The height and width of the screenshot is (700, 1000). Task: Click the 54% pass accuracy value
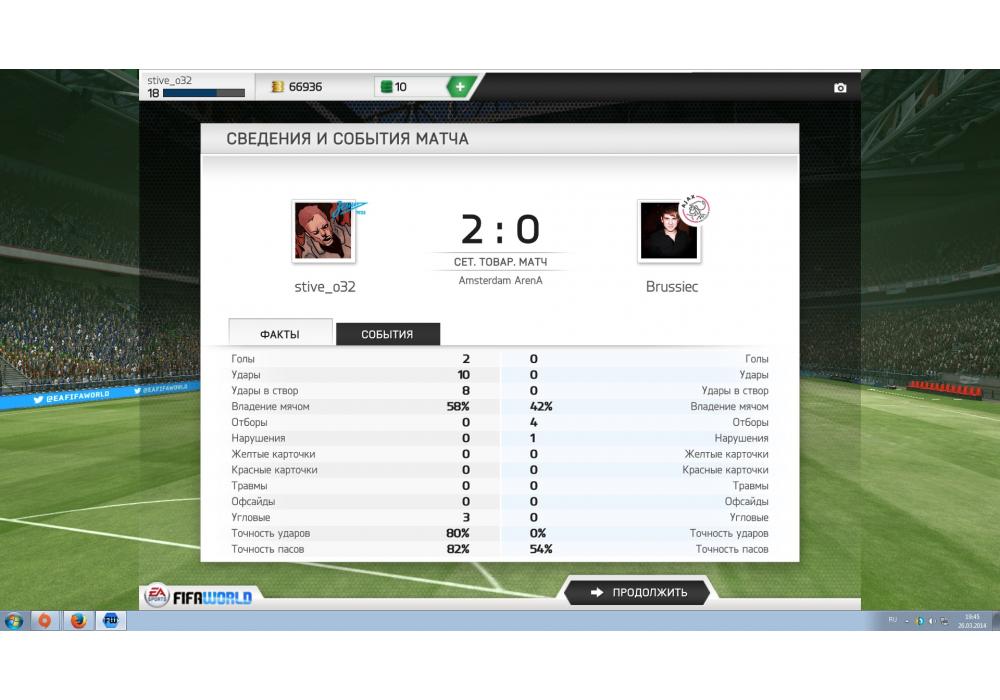(541, 549)
